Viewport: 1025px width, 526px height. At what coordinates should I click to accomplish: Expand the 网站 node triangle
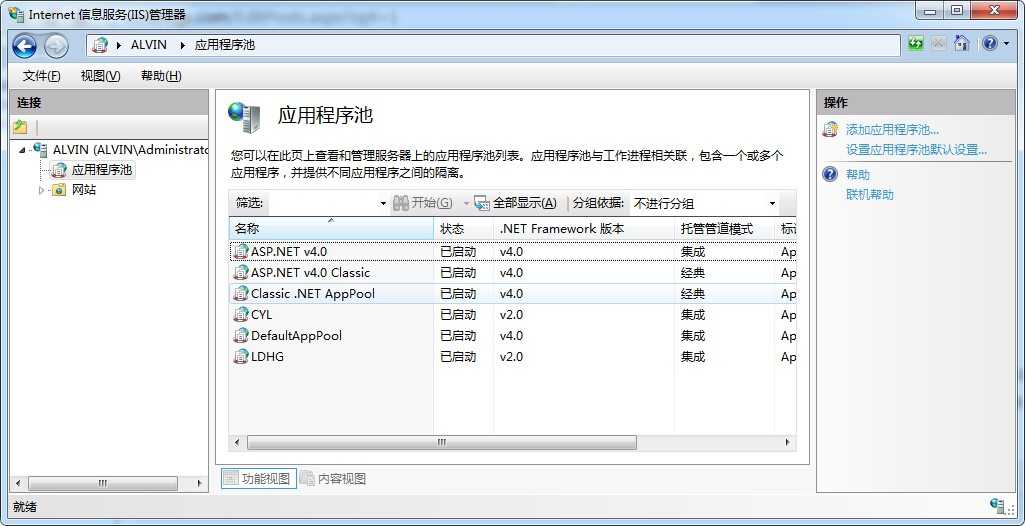pyautogui.click(x=42, y=190)
